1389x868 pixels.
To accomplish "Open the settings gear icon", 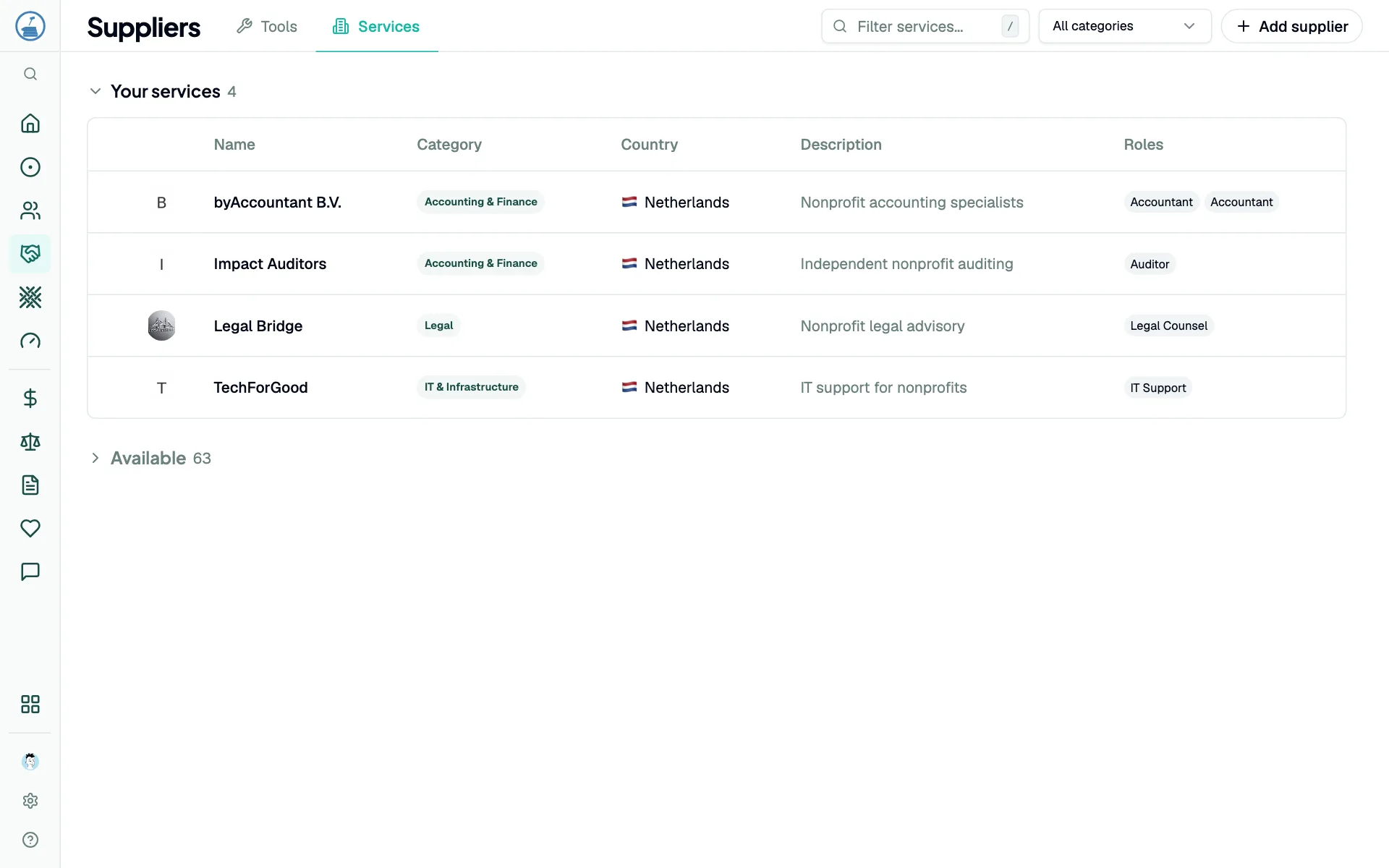I will click(x=30, y=801).
